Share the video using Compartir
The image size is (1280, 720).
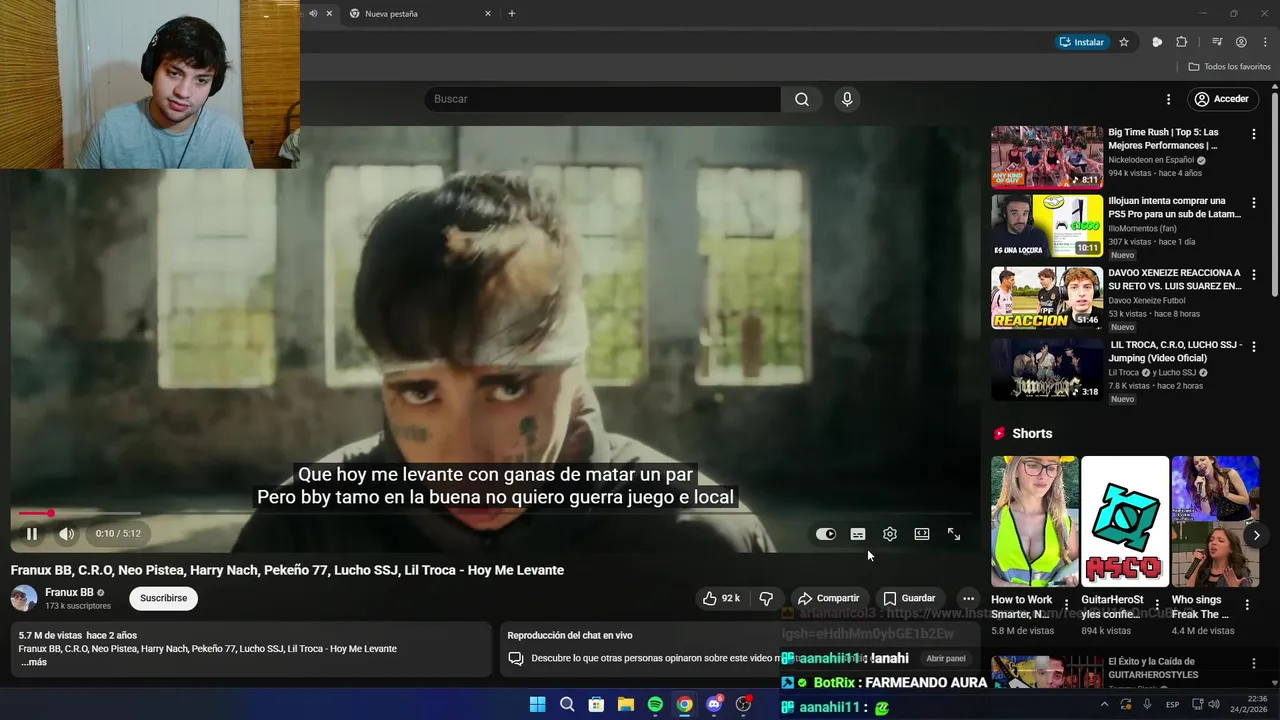coord(828,598)
